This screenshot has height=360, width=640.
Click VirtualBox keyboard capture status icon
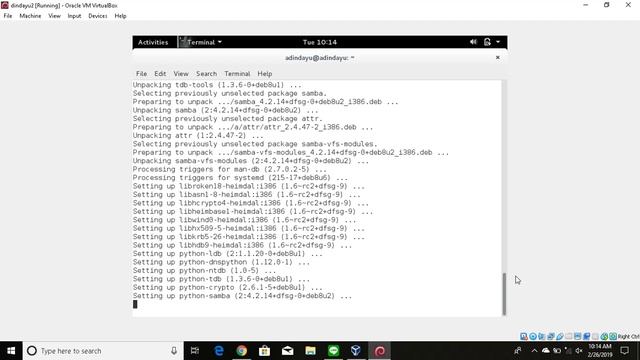[613, 336]
